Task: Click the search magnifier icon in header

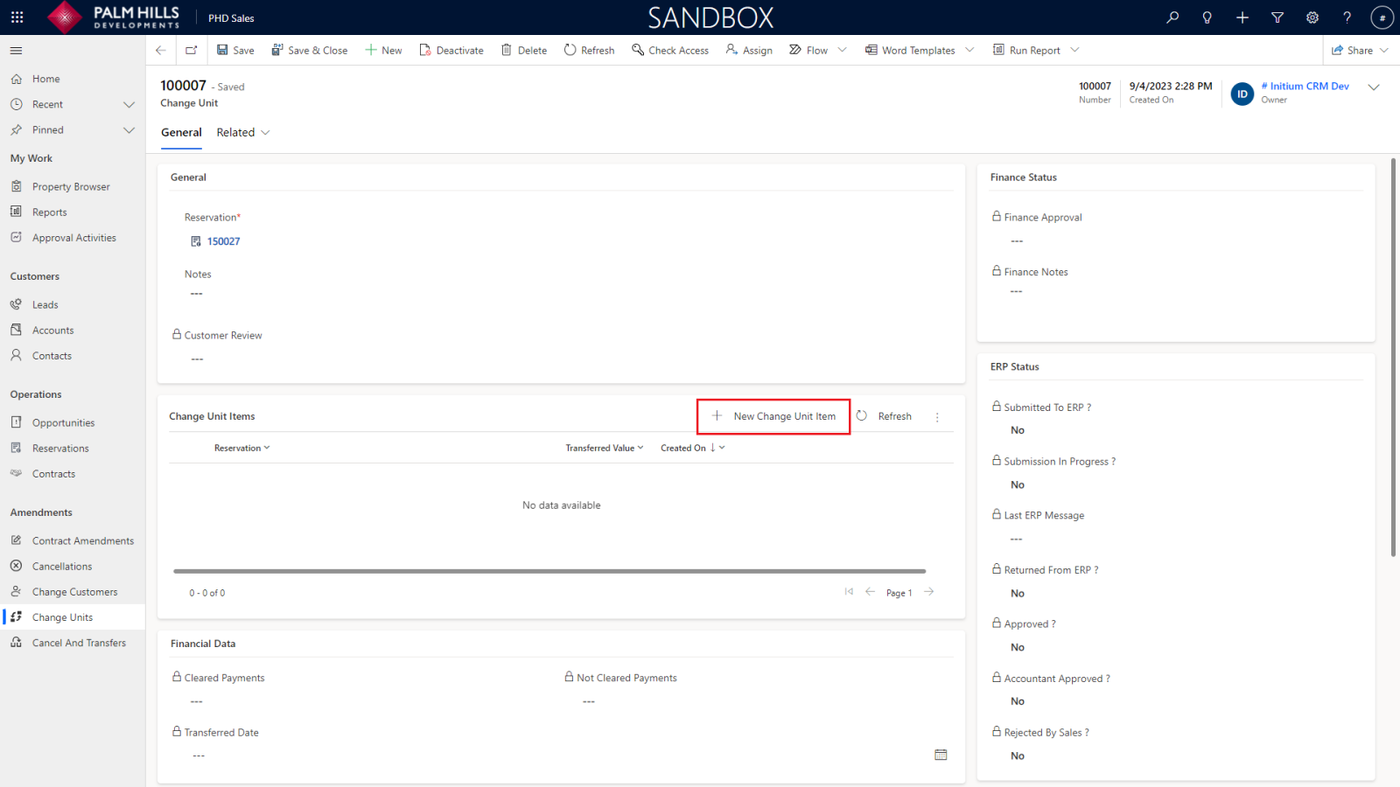Action: (1172, 17)
